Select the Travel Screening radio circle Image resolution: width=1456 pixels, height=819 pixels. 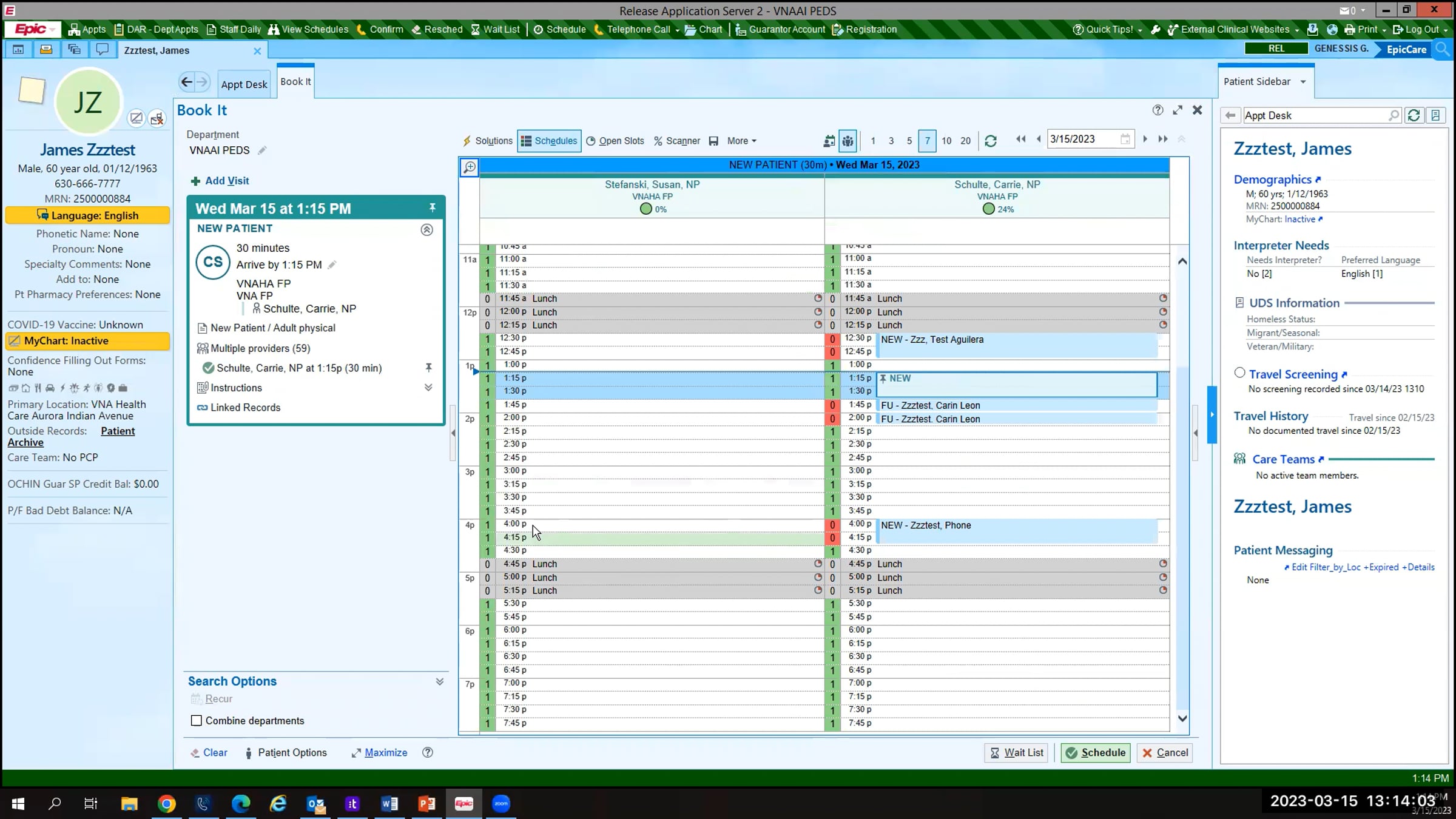[x=1239, y=373]
